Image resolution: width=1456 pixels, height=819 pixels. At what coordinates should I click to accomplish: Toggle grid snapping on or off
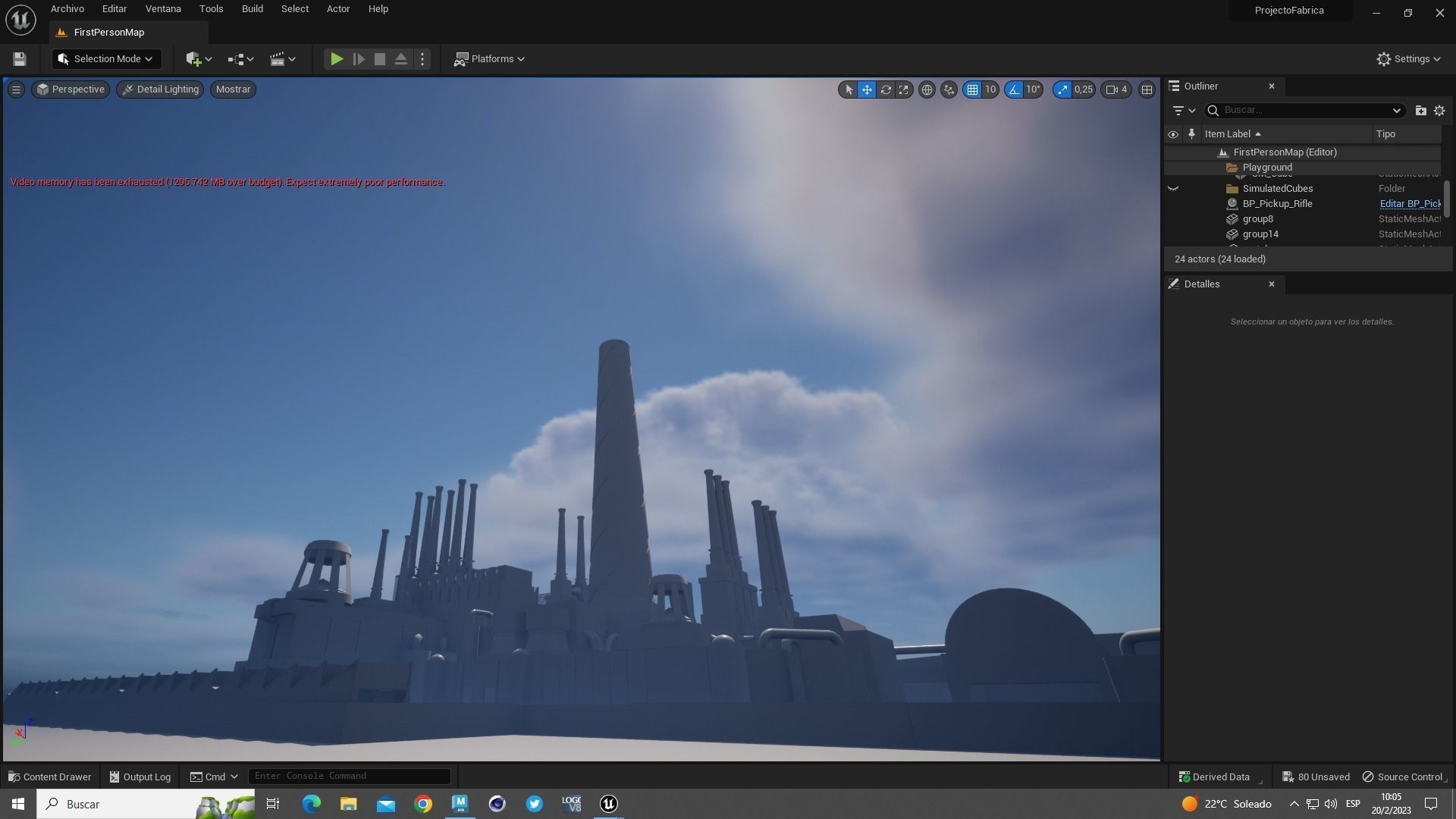click(972, 89)
